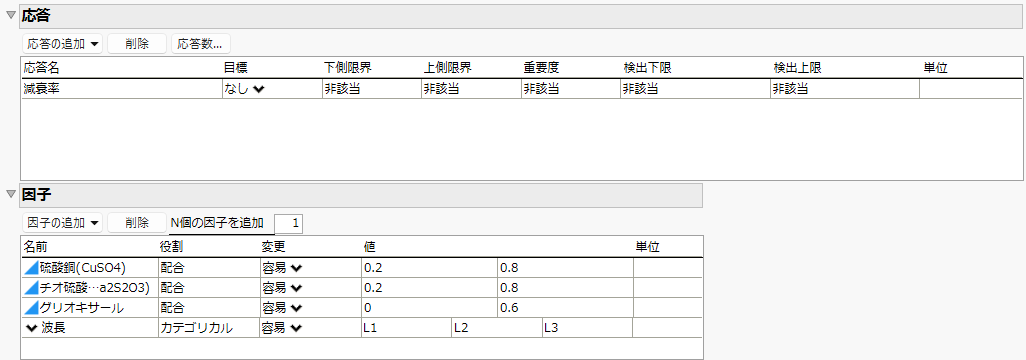
Task: Click 重要度 cell of 減衰率
Action: (x=571, y=90)
